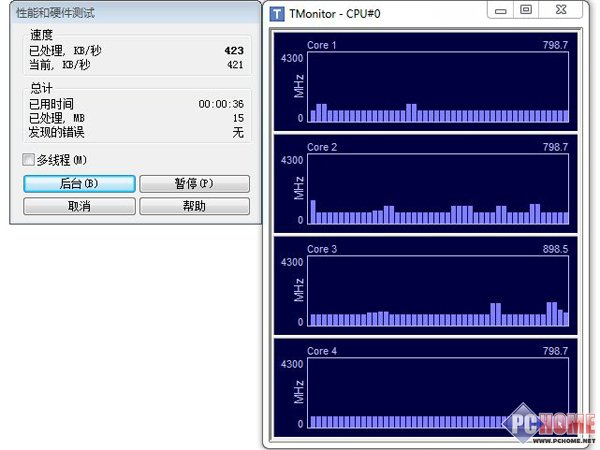Click the 已用时间 label
Image resolution: width=600 pixels, height=450 pixels.
pos(51,104)
